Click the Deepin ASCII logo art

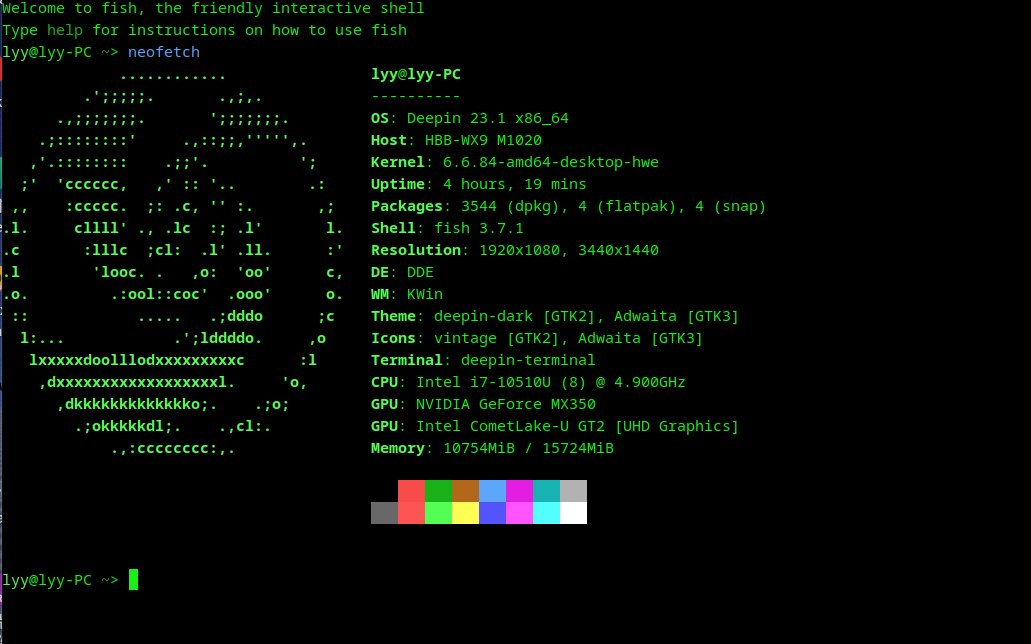pos(173,261)
